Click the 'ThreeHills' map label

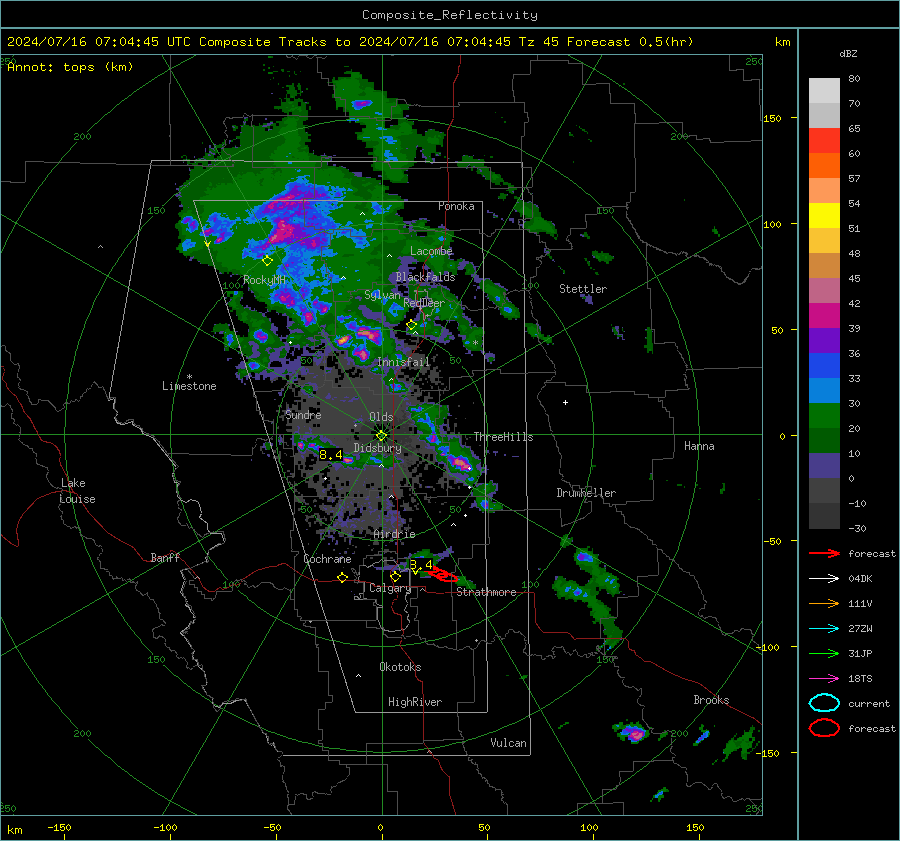coord(503,437)
